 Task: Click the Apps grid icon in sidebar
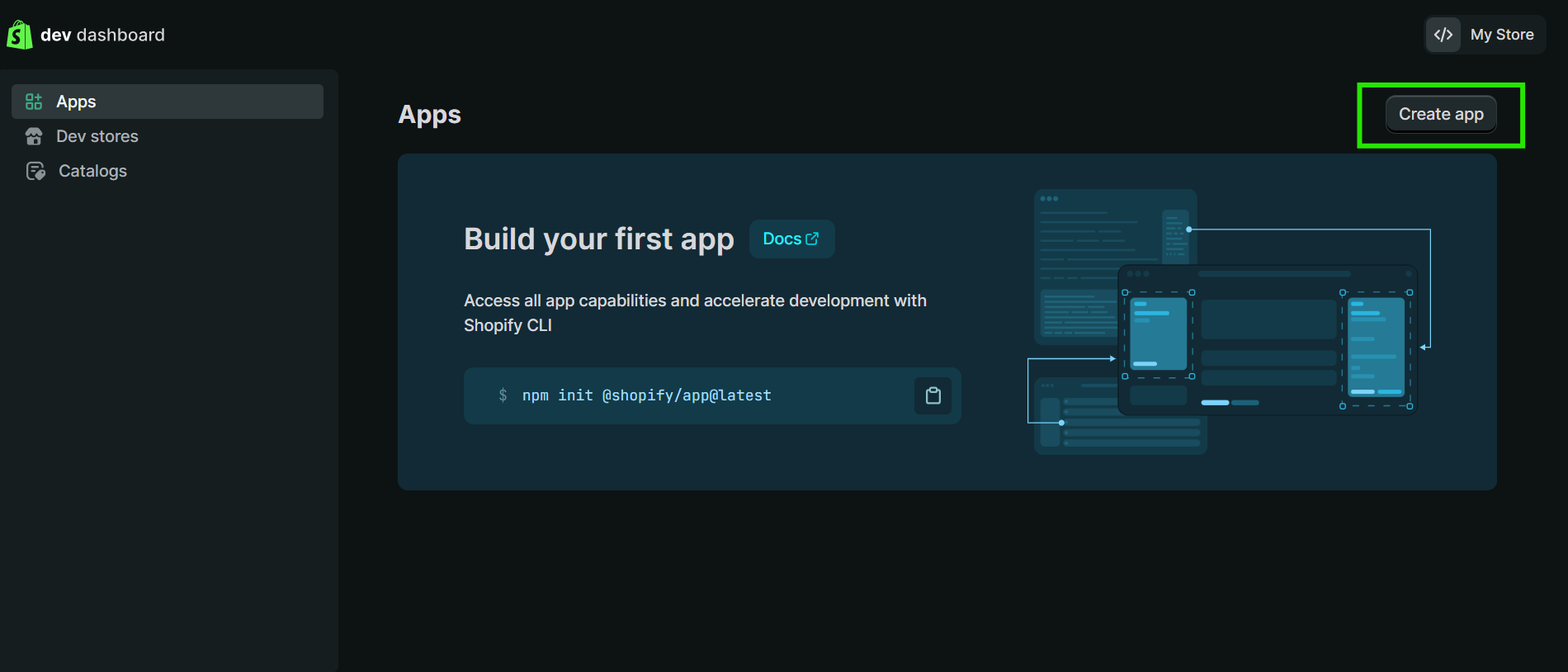[34, 102]
